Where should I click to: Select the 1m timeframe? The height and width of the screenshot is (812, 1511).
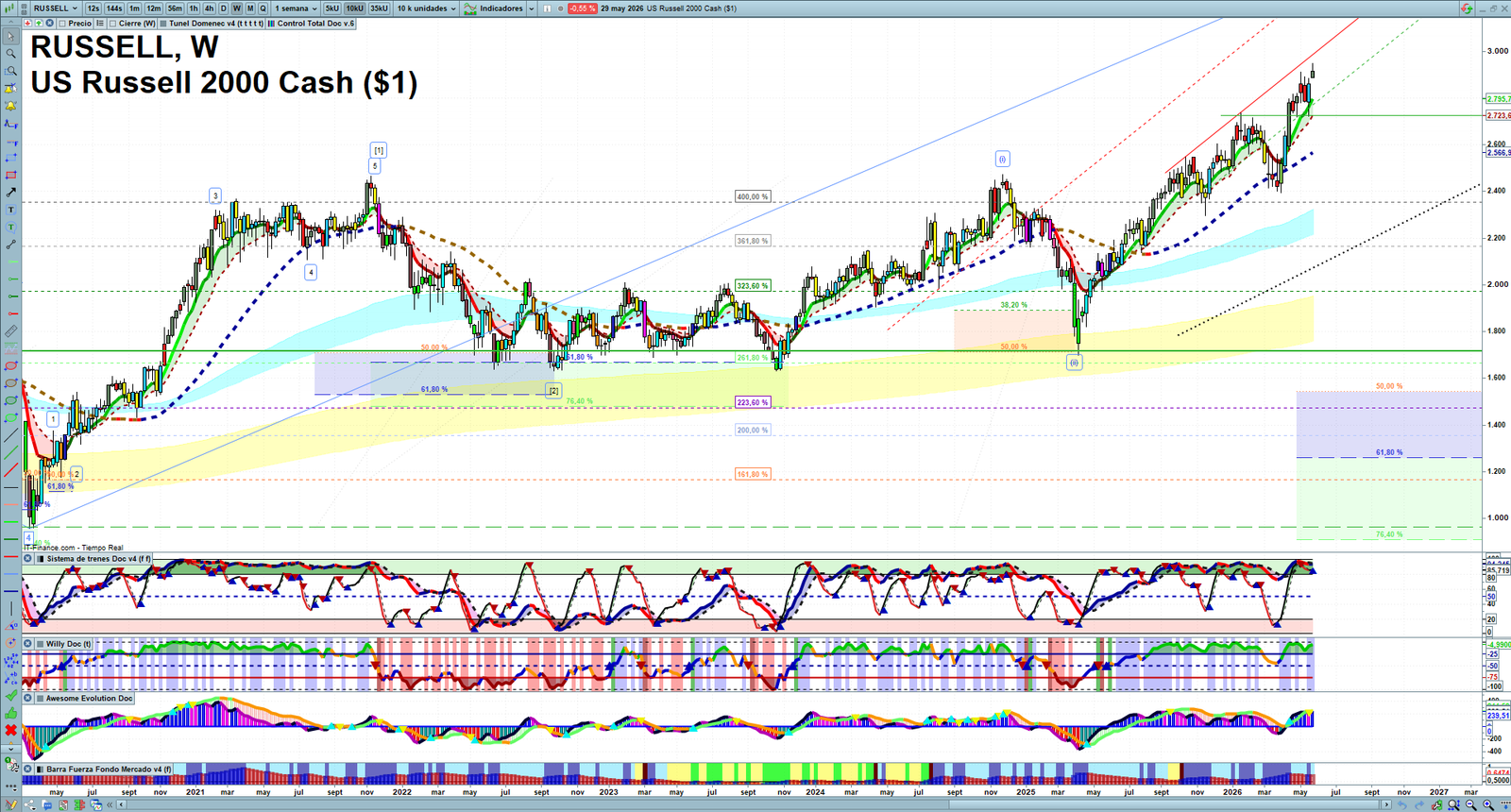[134, 8]
